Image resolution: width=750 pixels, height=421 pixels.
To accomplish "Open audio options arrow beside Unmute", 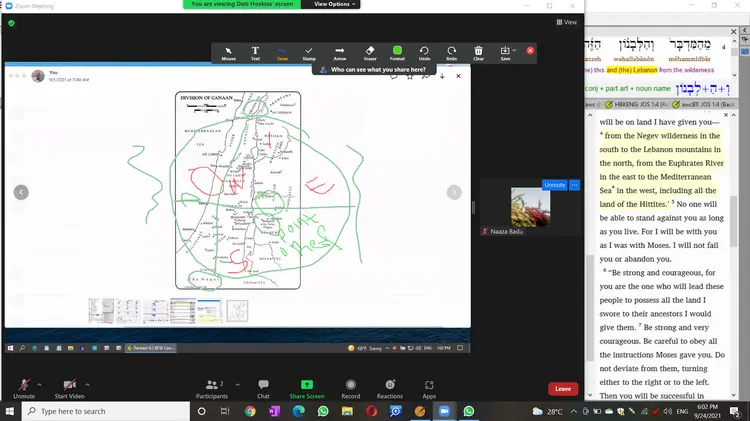I will coord(40,383).
